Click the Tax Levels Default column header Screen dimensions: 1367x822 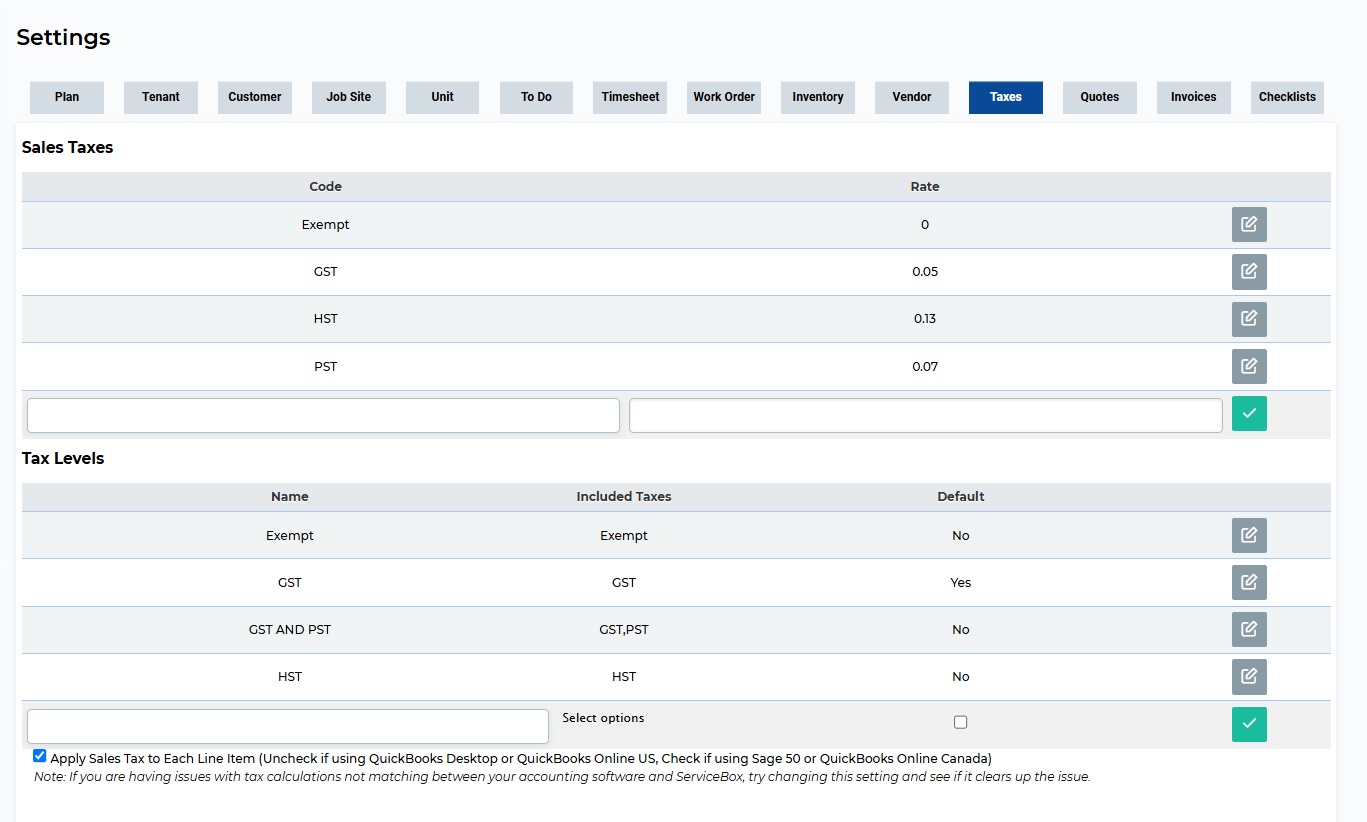point(961,497)
